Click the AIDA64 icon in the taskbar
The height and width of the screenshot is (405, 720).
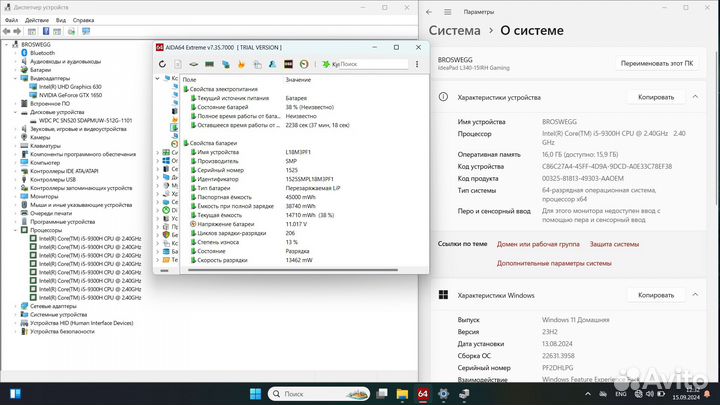point(423,390)
